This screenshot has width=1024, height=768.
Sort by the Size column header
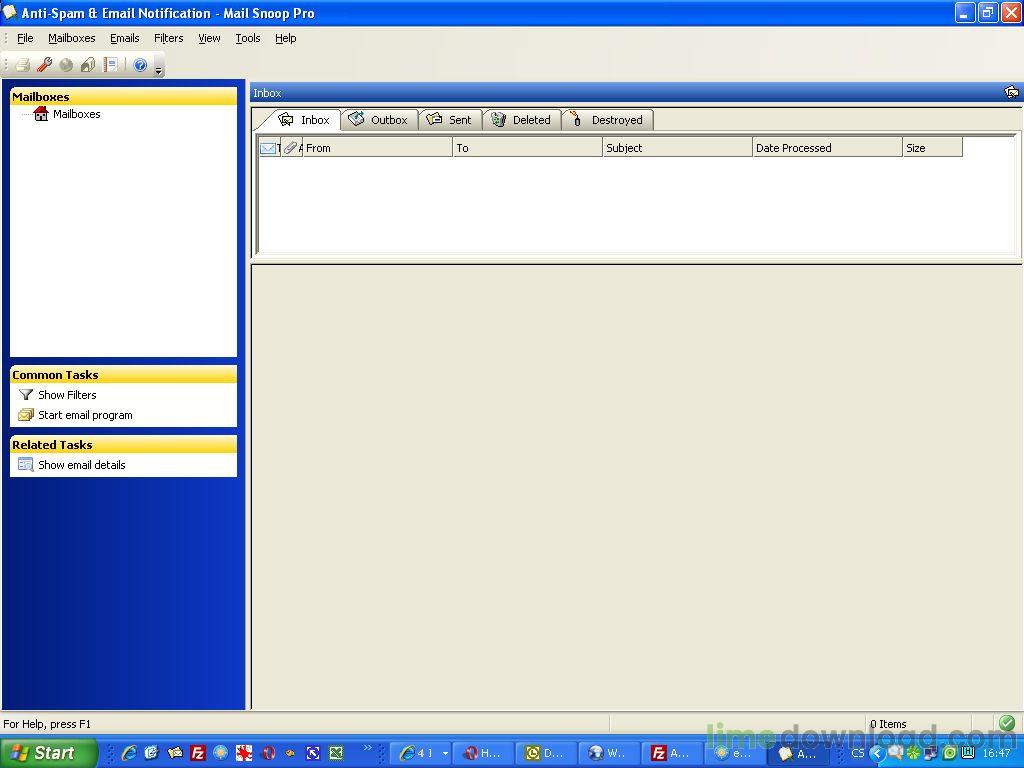tap(933, 148)
